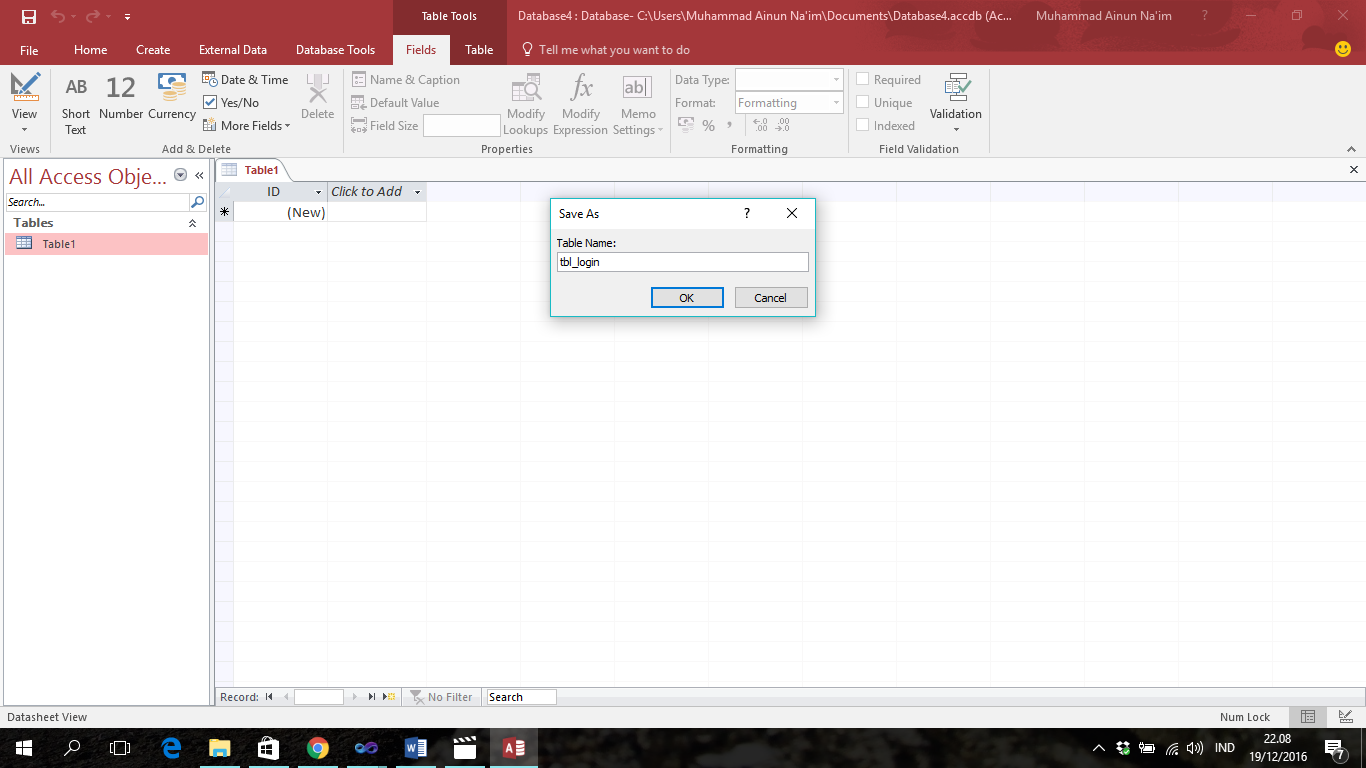1366x768 pixels.
Task: Apply percent format button
Action: tap(708, 126)
